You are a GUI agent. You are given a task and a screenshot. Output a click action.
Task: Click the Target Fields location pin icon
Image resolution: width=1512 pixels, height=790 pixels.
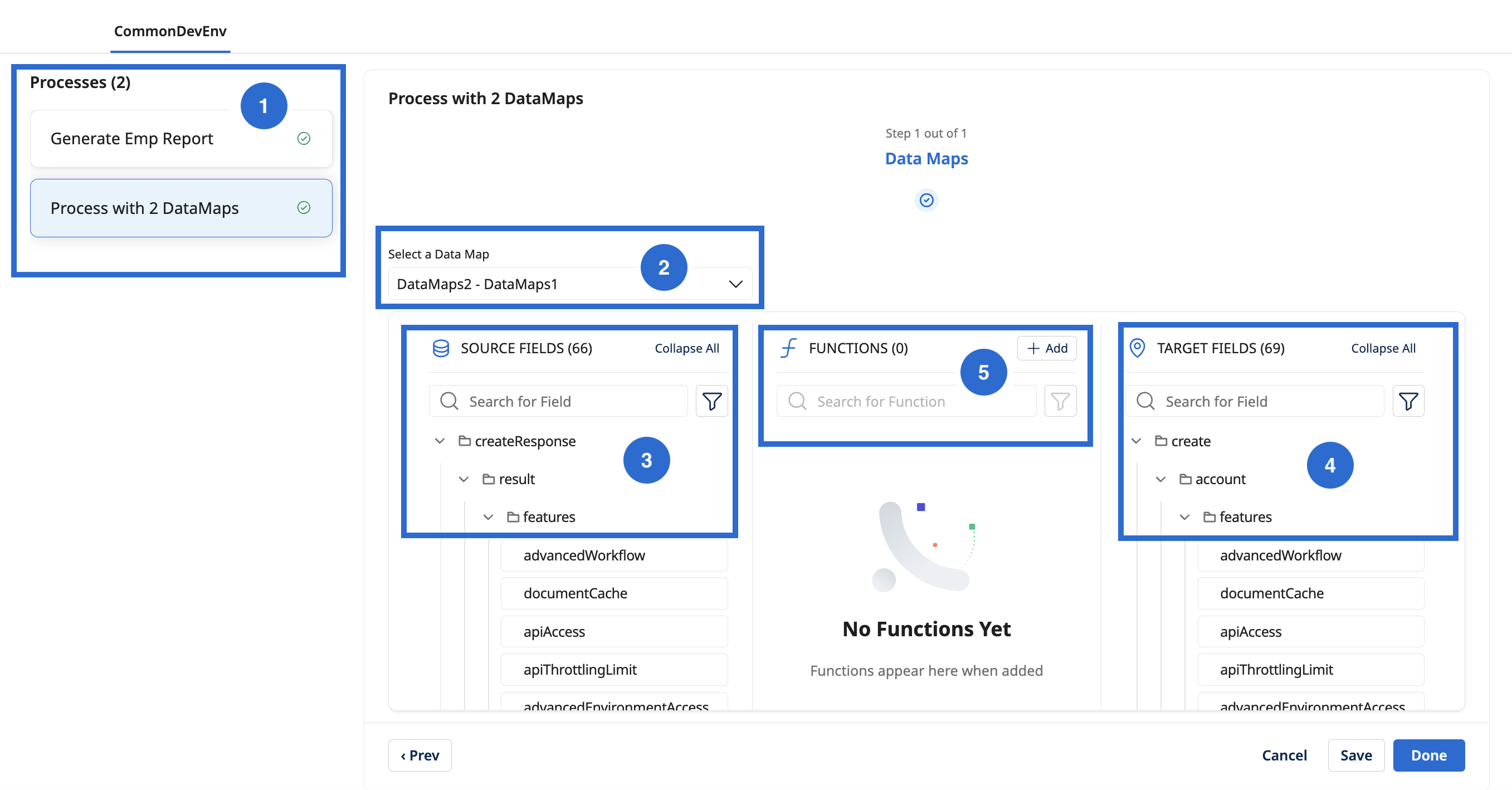pos(1137,348)
